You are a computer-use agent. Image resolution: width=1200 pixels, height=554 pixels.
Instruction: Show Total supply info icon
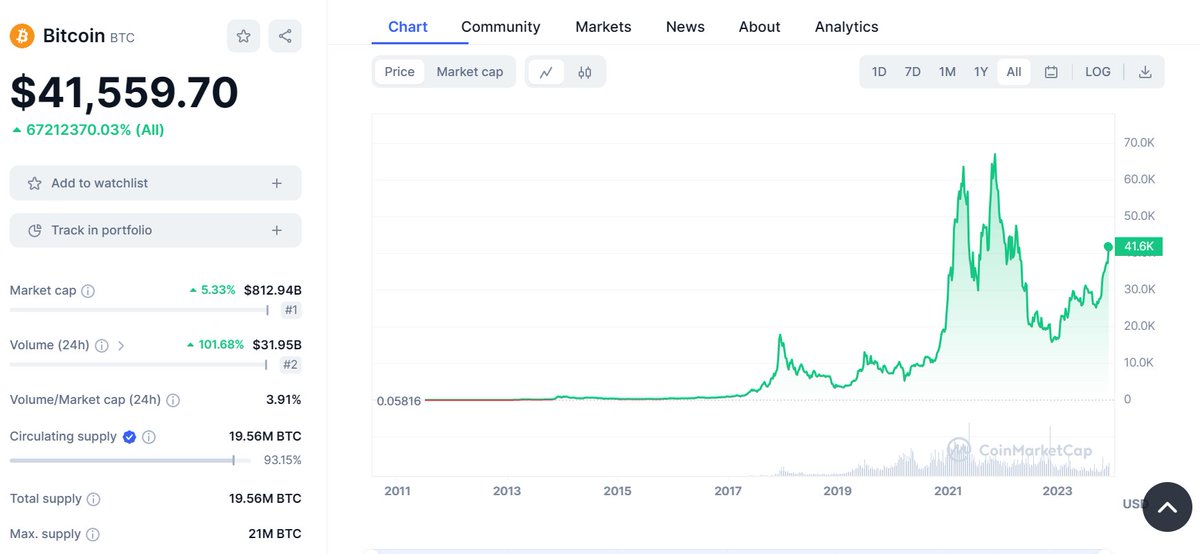(x=93, y=499)
